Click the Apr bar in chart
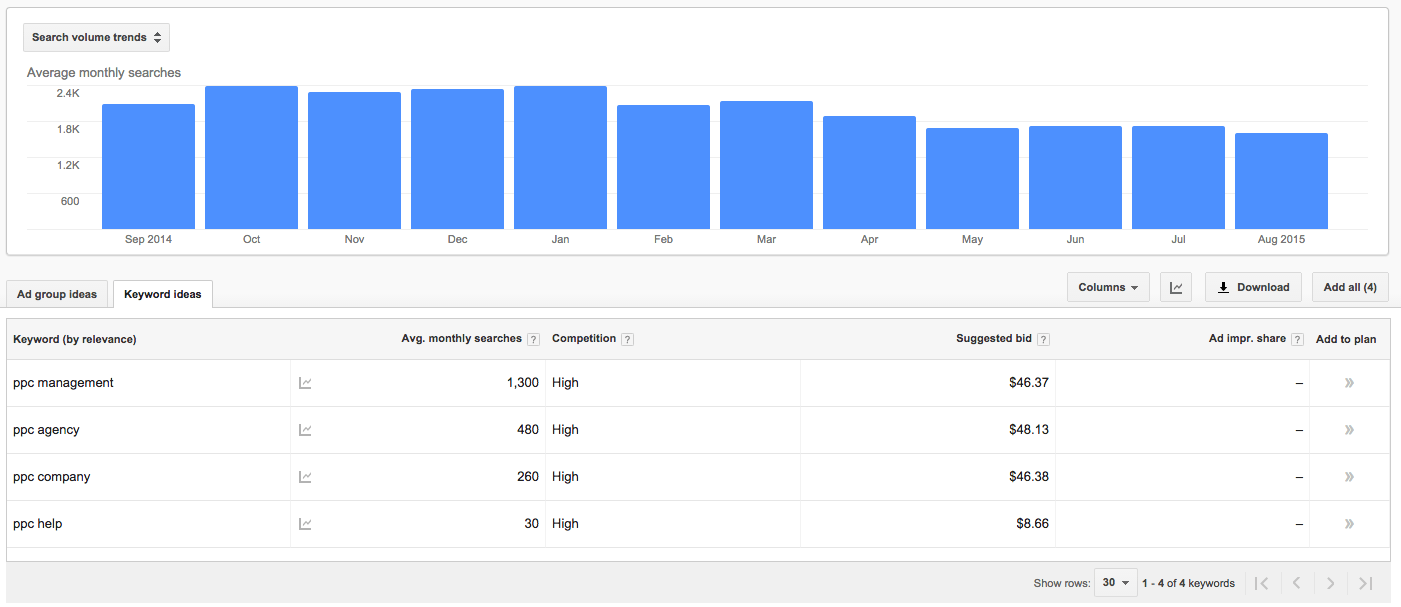 [869, 173]
